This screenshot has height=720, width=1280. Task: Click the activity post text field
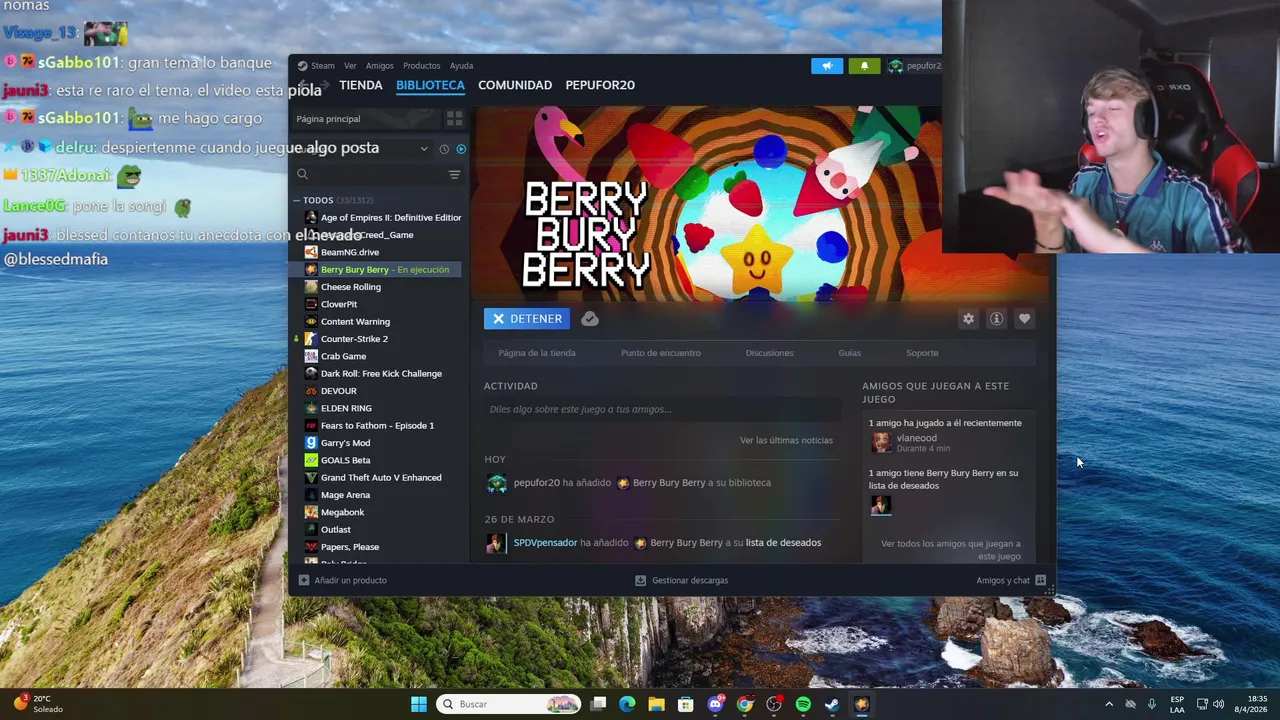(662, 409)
